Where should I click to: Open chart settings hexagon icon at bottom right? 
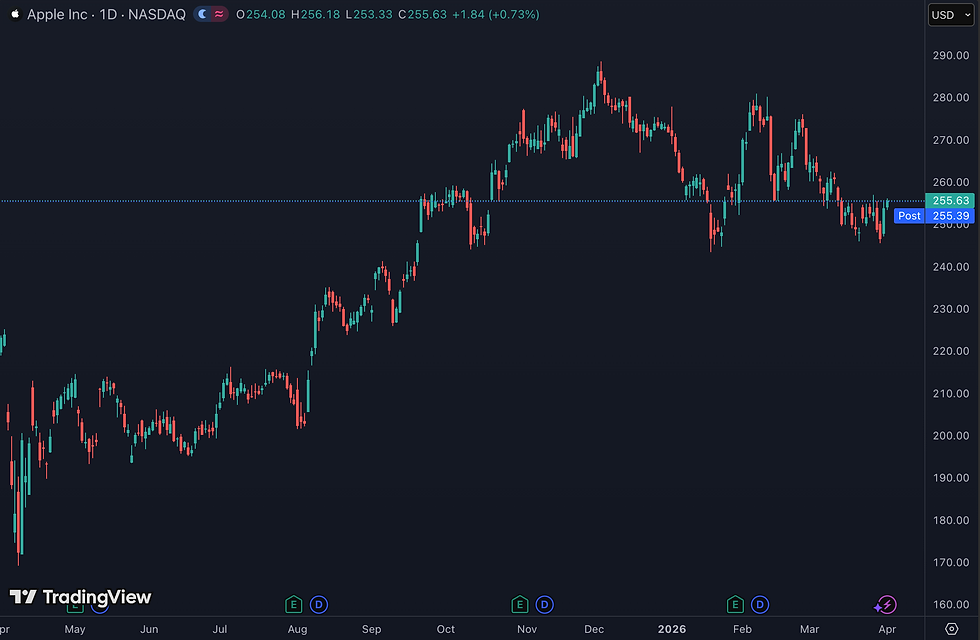952,629
